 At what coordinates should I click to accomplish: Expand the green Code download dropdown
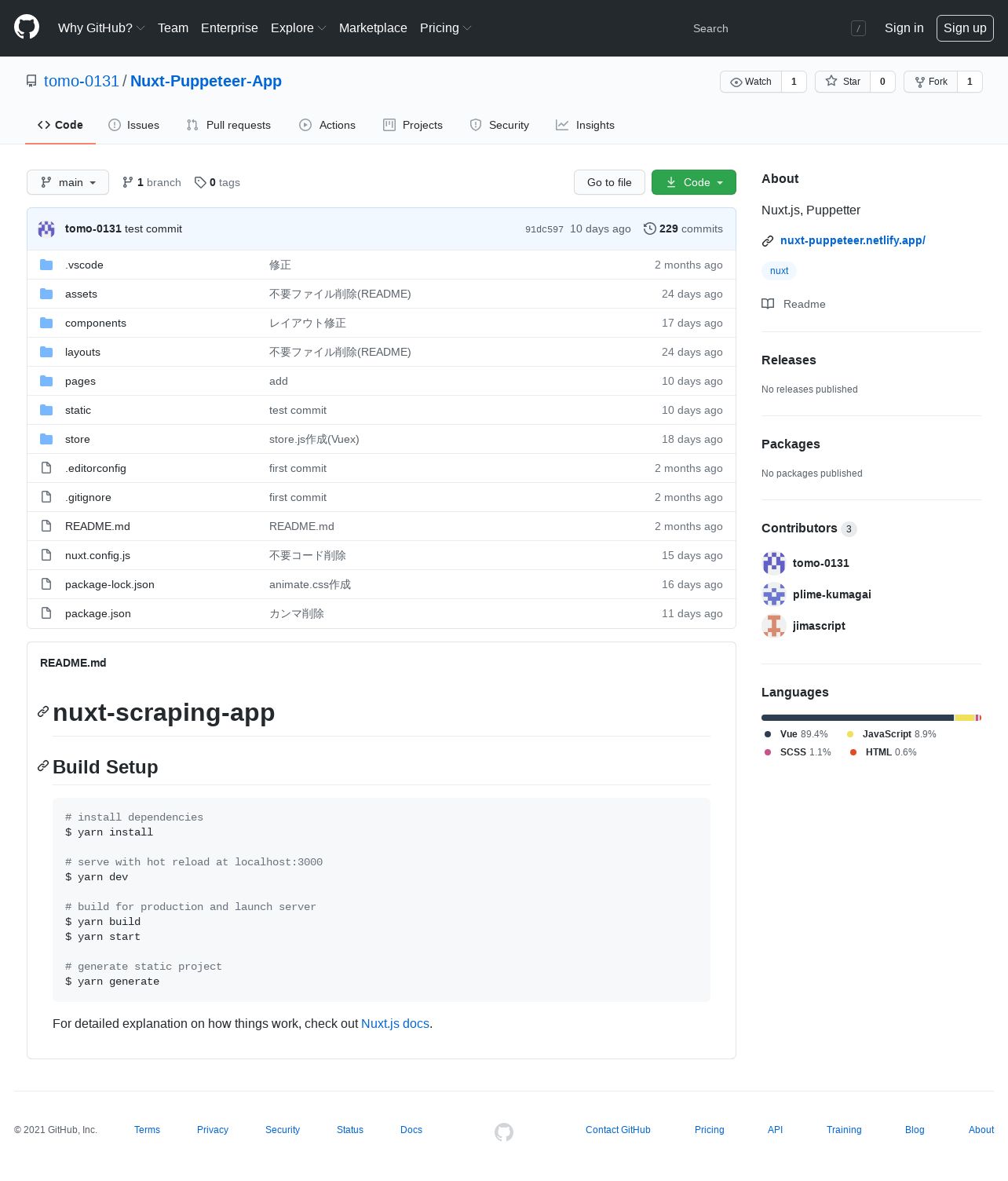[694, 182]
